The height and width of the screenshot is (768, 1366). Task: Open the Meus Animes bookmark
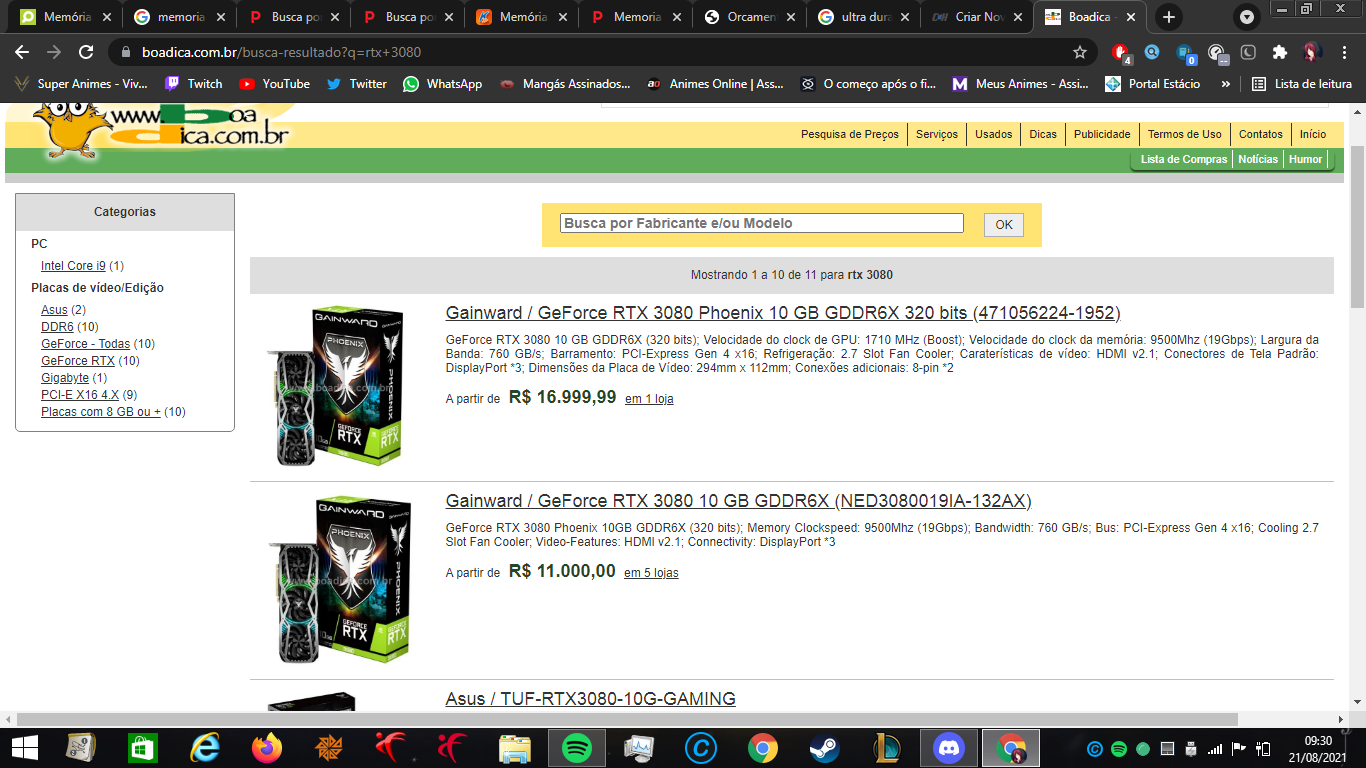pyautogui.click(x=1019, y=84)
